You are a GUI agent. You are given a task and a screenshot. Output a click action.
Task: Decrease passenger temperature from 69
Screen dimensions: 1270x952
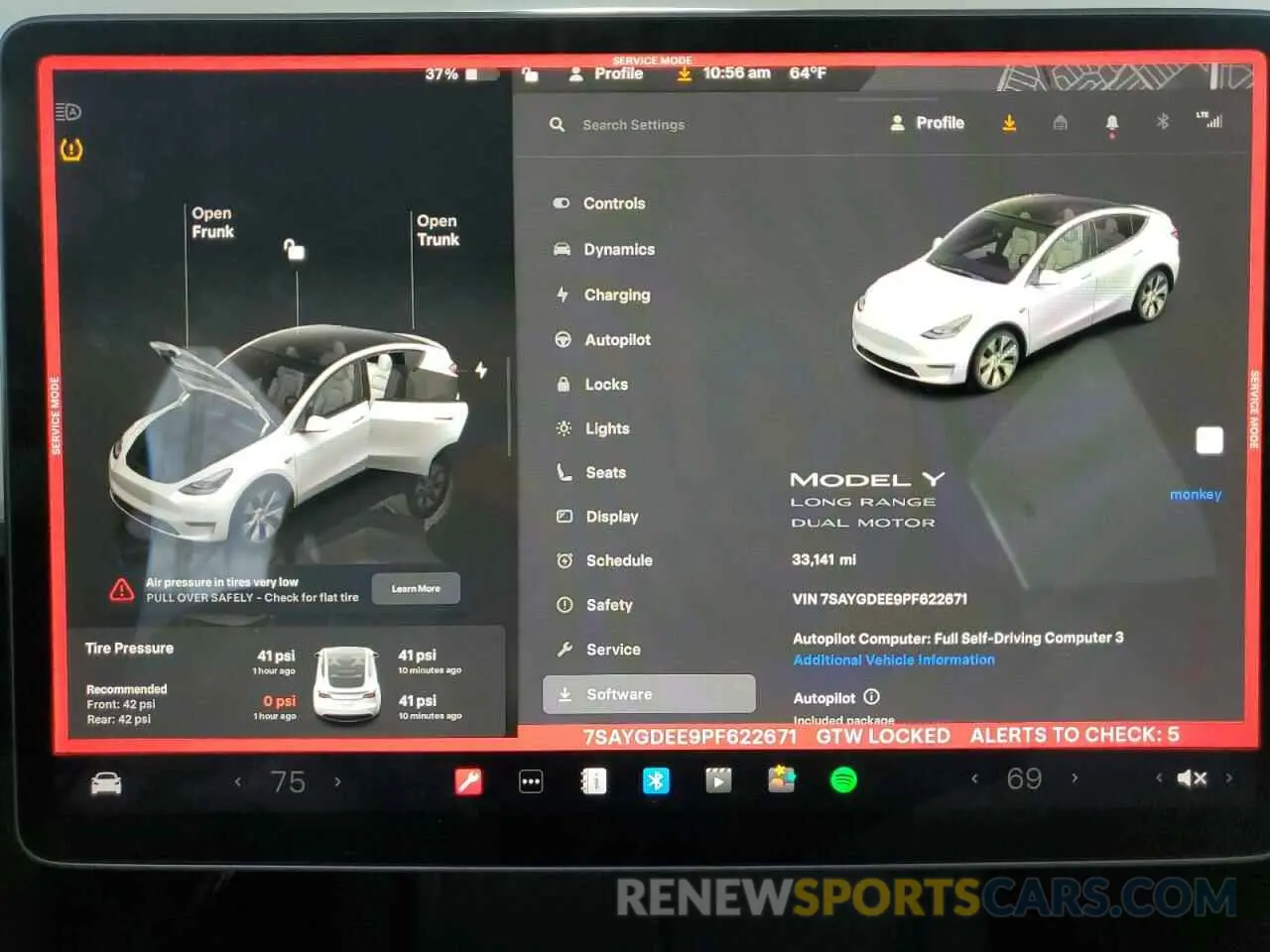point(974,778)
